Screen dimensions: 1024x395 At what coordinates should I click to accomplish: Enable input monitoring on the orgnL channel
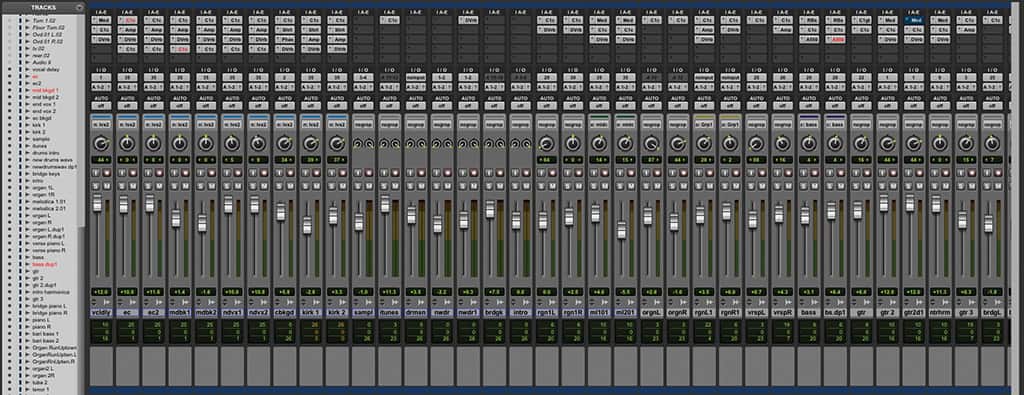[646, 173]
